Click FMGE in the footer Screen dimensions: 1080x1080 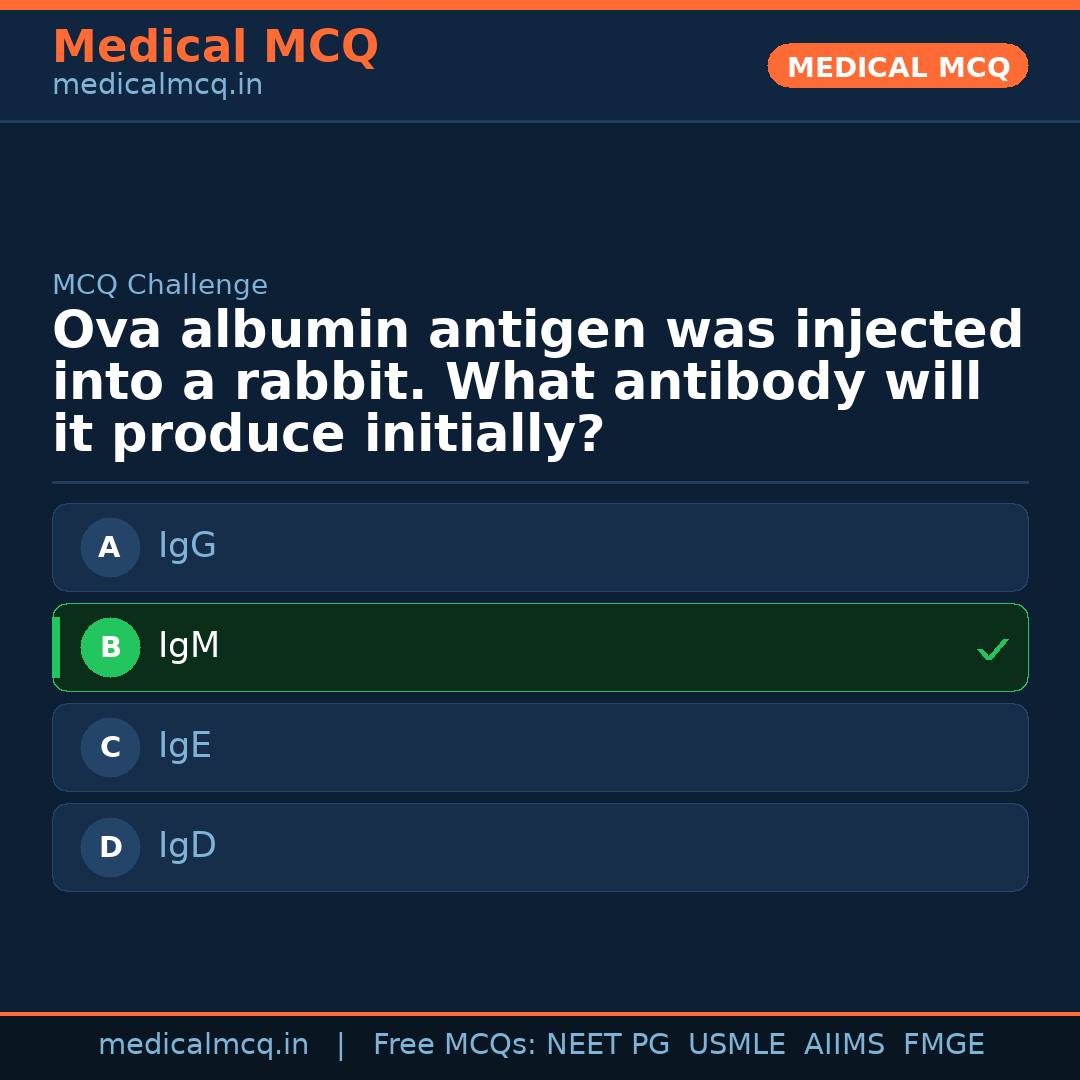[944, 1045]
